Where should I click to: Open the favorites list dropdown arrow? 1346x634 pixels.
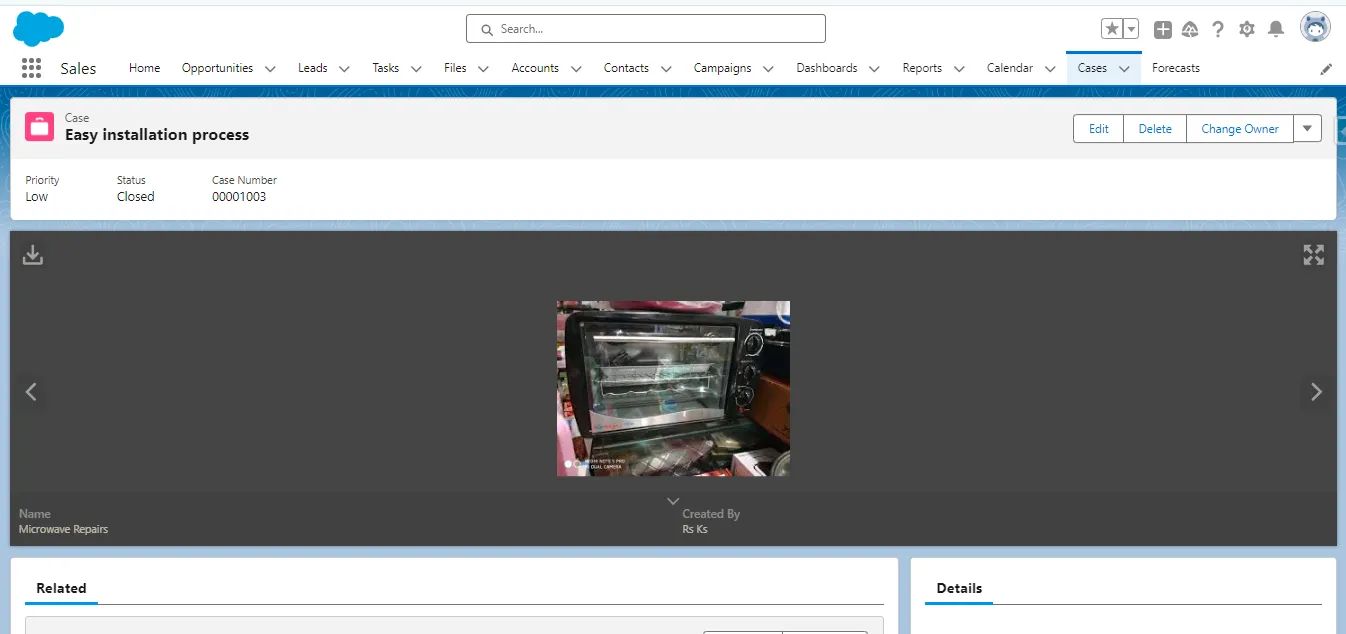point(1131,29)
